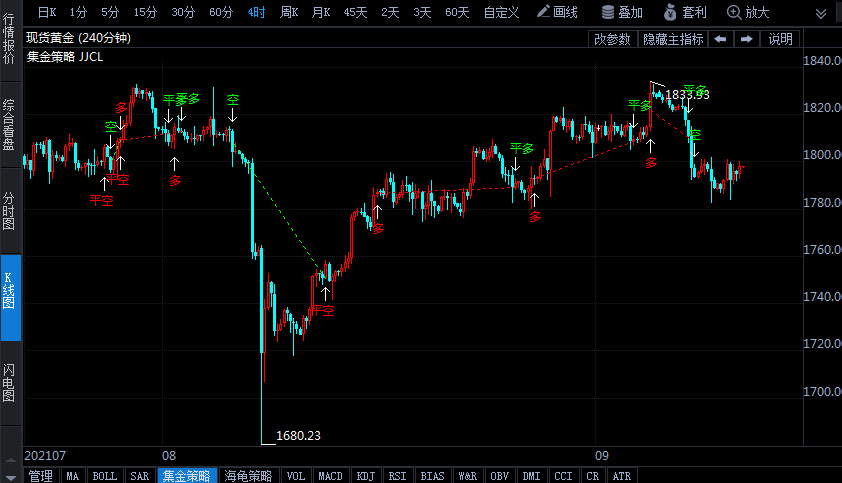Click the 管理 indicator management button
Viewport: 842px width, 483px height.
41,476
